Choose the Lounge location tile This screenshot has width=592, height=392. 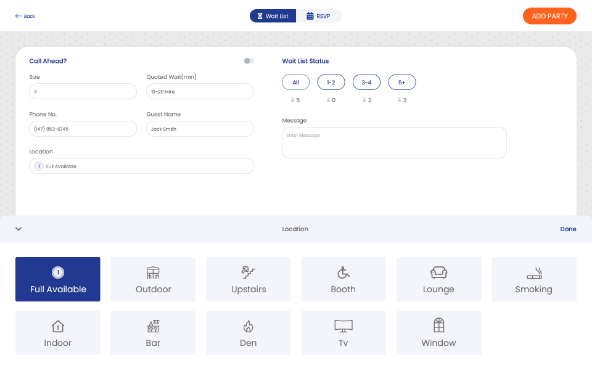439,279
